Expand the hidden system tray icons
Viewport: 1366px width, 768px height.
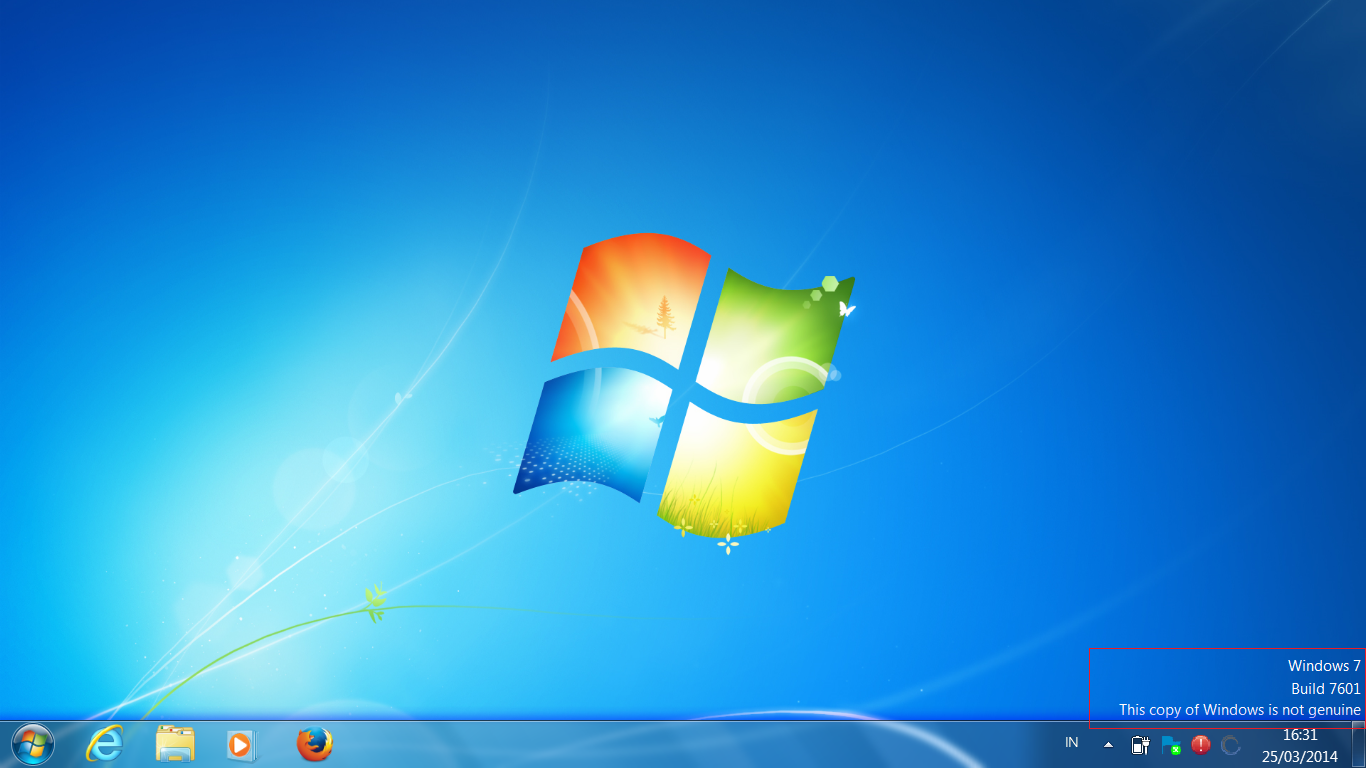(1107, 745)
